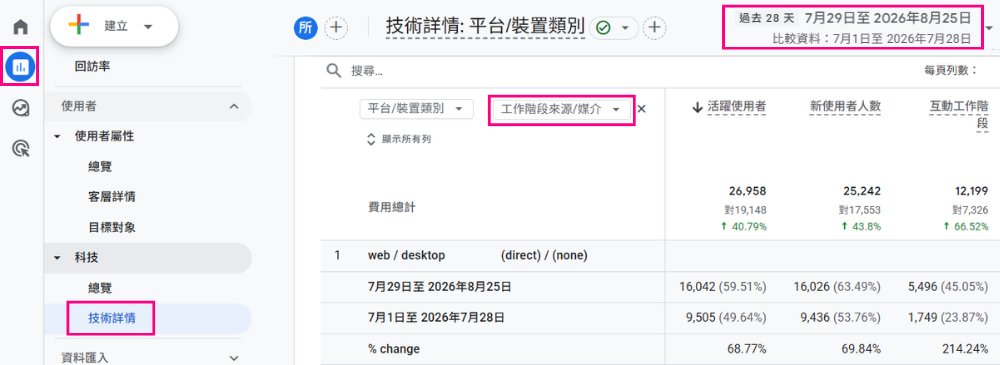
Task: Open arrow to the right of date range
Action: pyautogui.click(x=989, y=28)
